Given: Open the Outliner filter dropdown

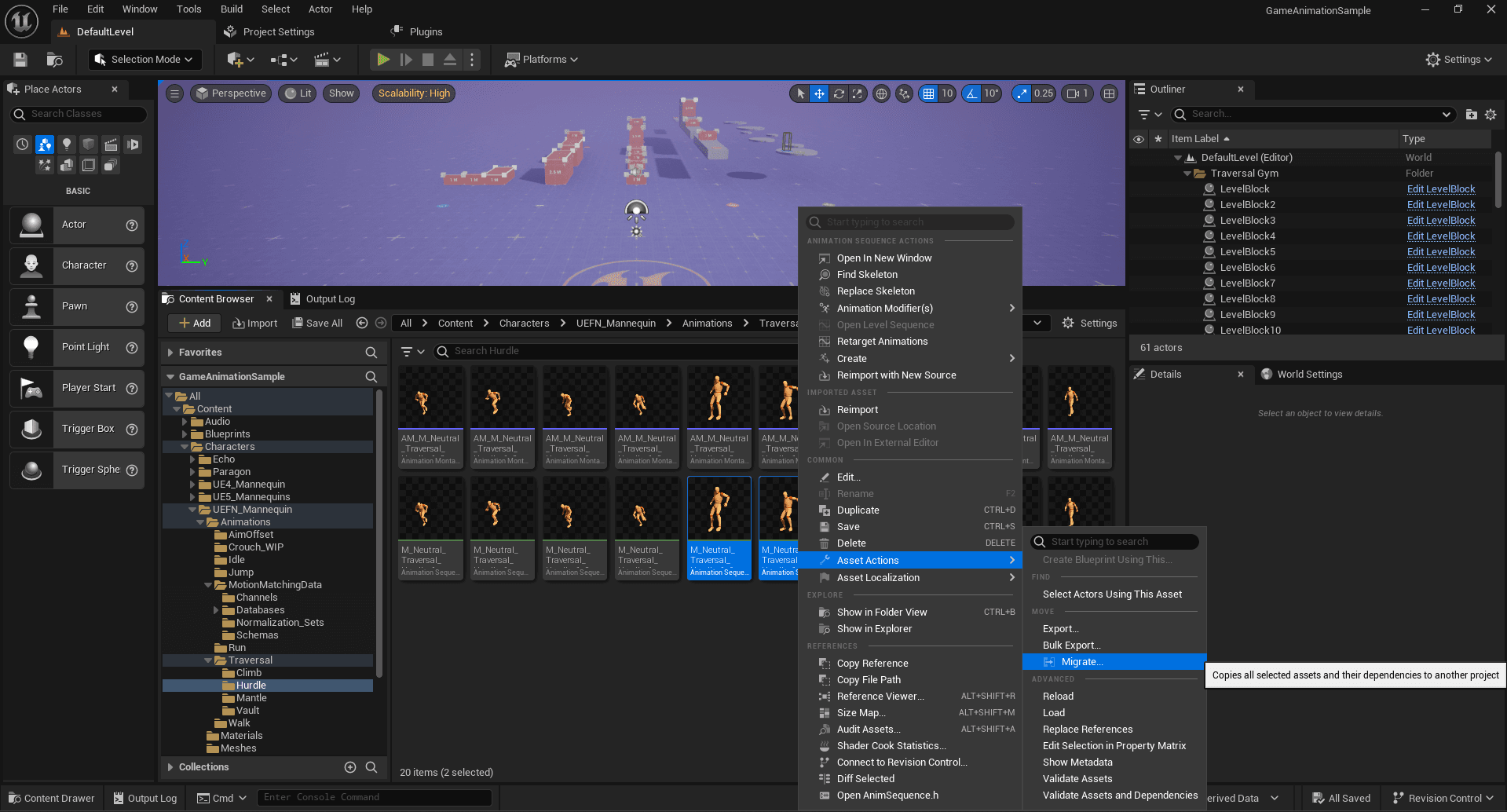Looking at the screenshot, I should [1150, 115].
